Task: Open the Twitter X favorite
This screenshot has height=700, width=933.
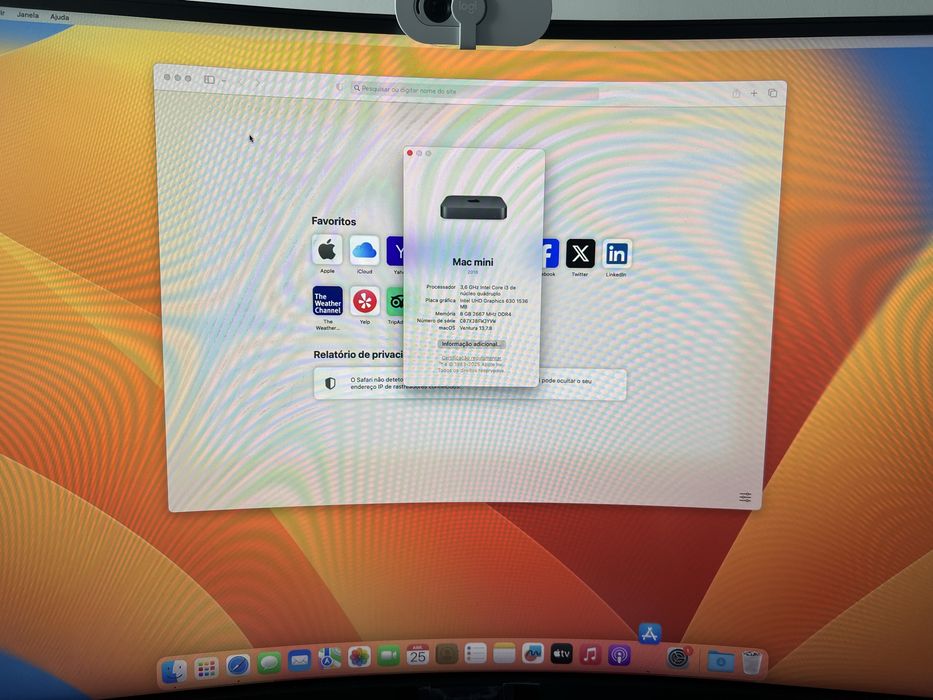Action: click(x=580, y=254)
